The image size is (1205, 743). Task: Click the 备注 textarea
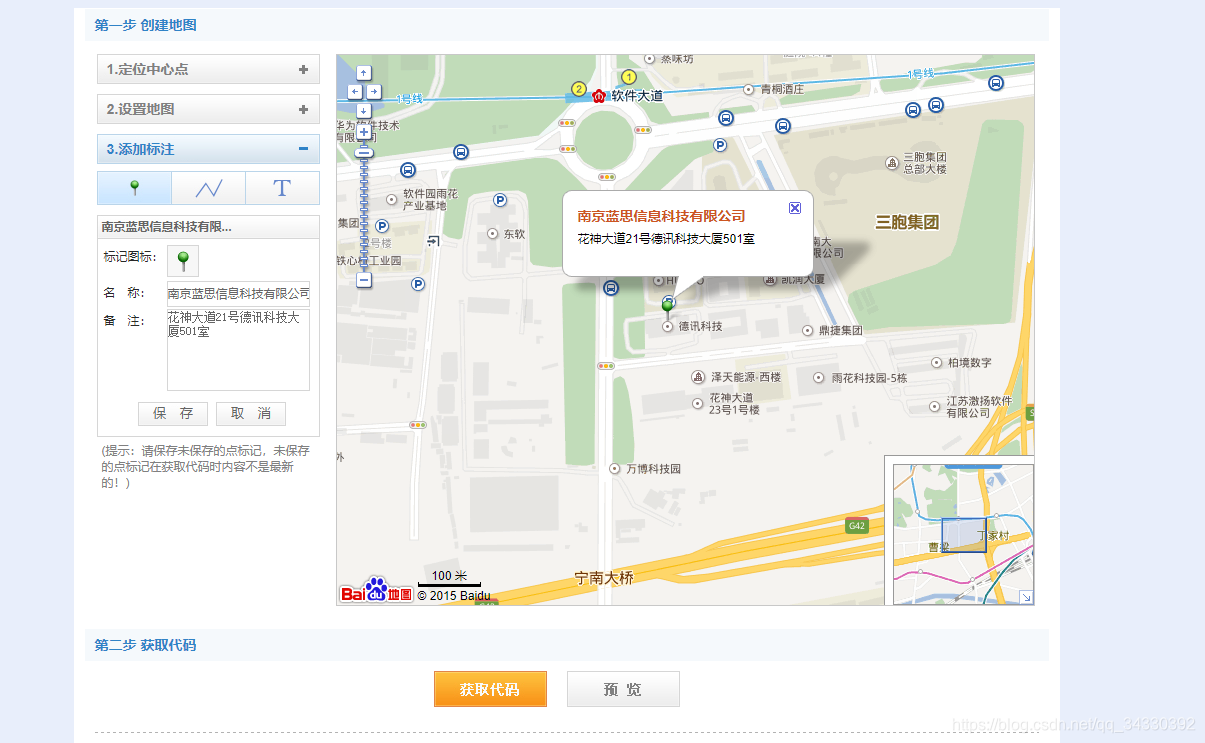[x=238, y=350]
